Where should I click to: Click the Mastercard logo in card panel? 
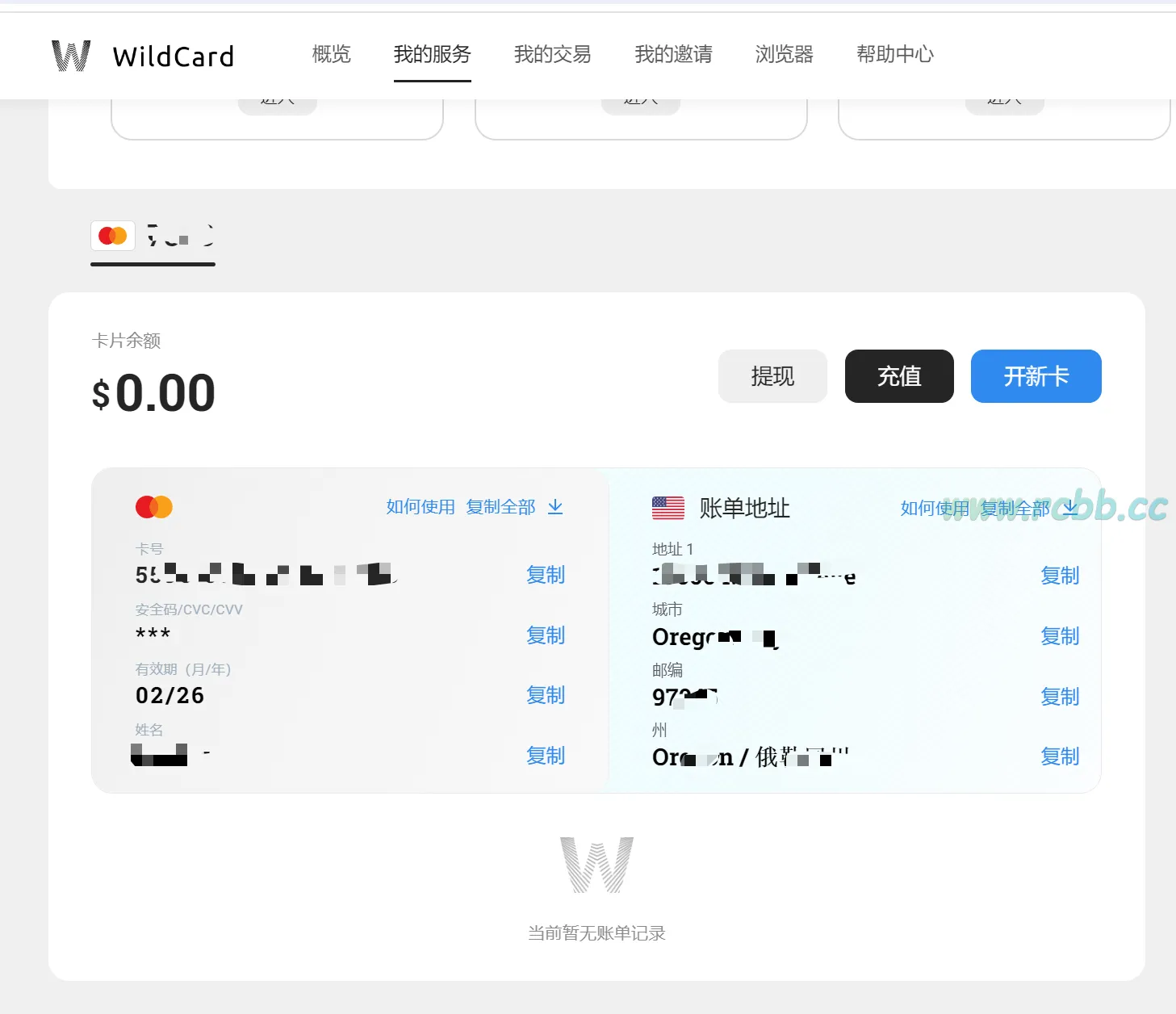[x=154, y=507]
